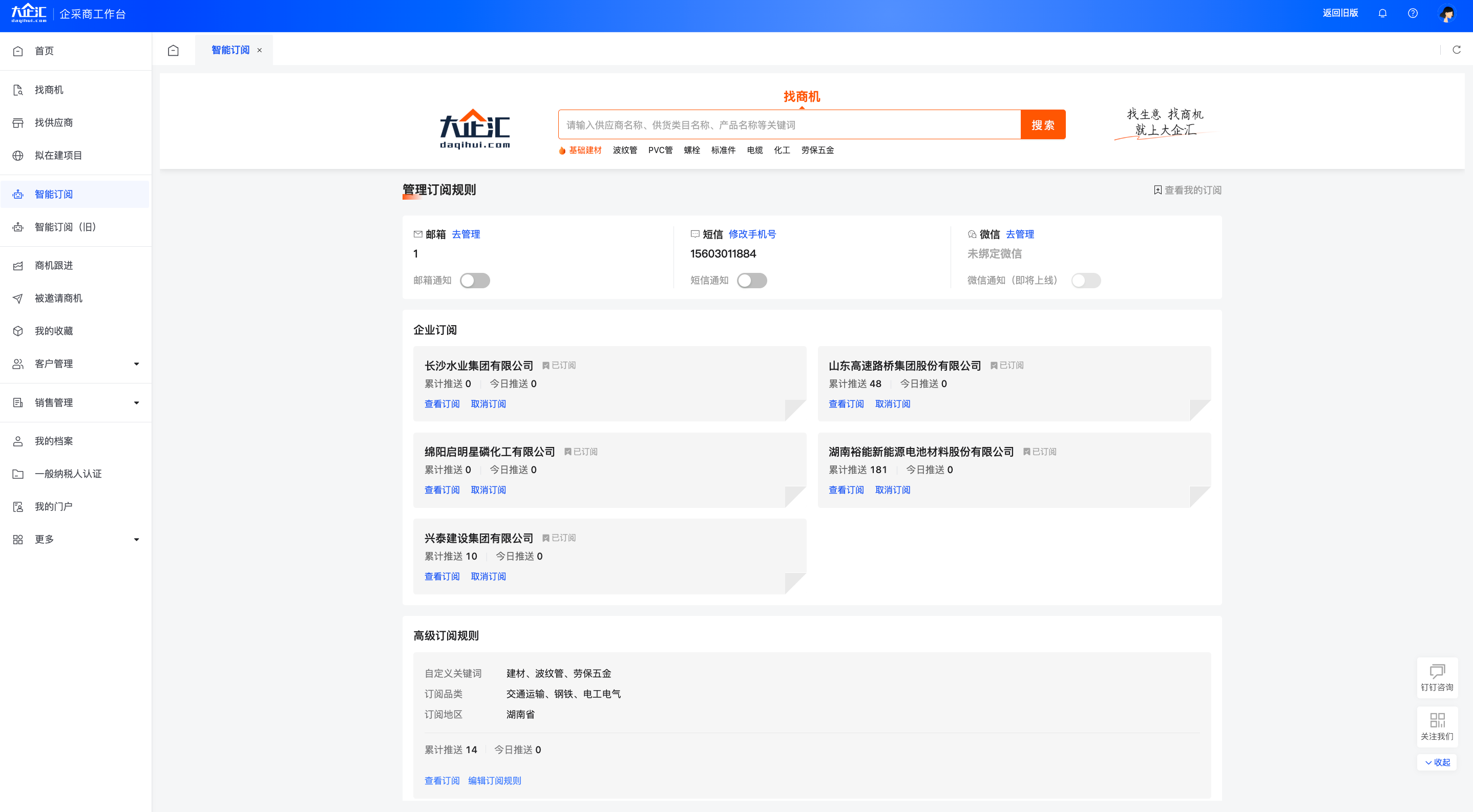The height and width of the screenshot is (812, 1473).
Task: Select the 劳保五金 keyword
Action: [x=817, y=151]
